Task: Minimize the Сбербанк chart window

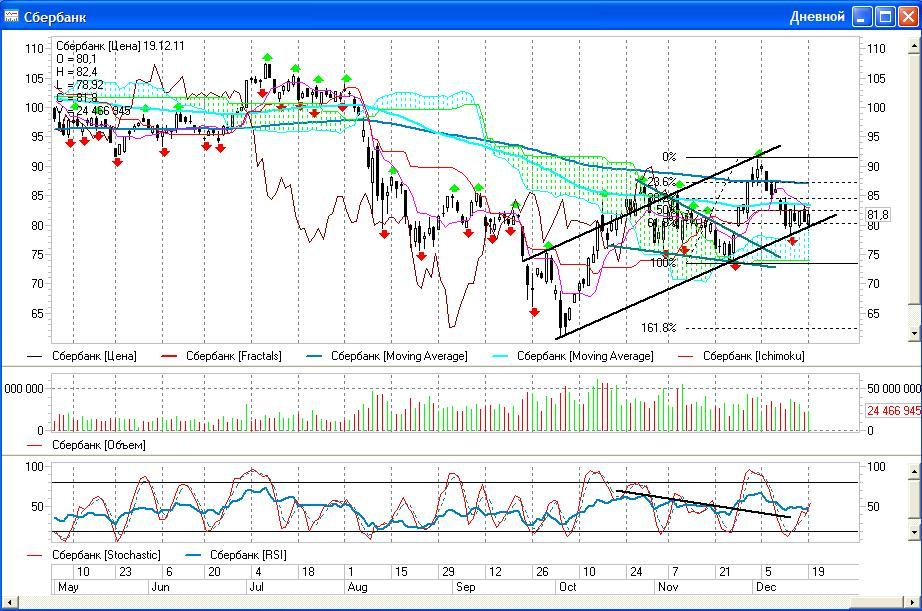Action: 863,16
